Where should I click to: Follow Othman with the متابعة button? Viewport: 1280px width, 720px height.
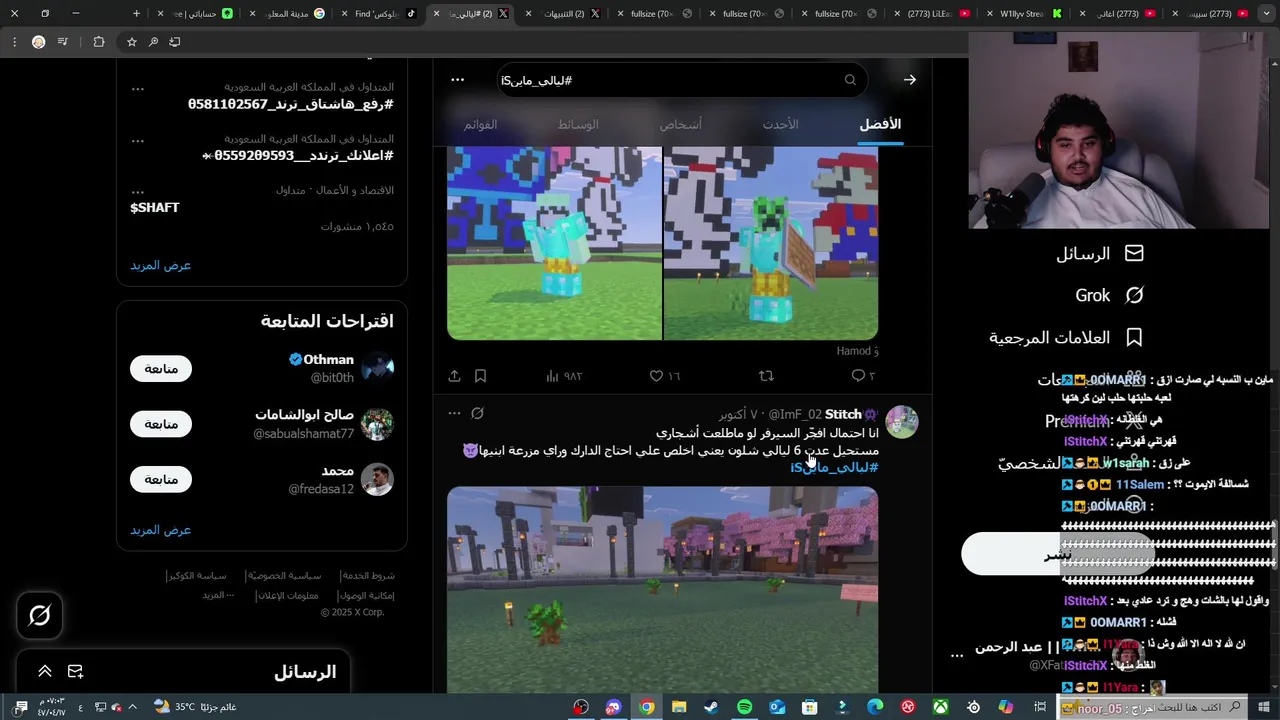(x=161, y=369)
